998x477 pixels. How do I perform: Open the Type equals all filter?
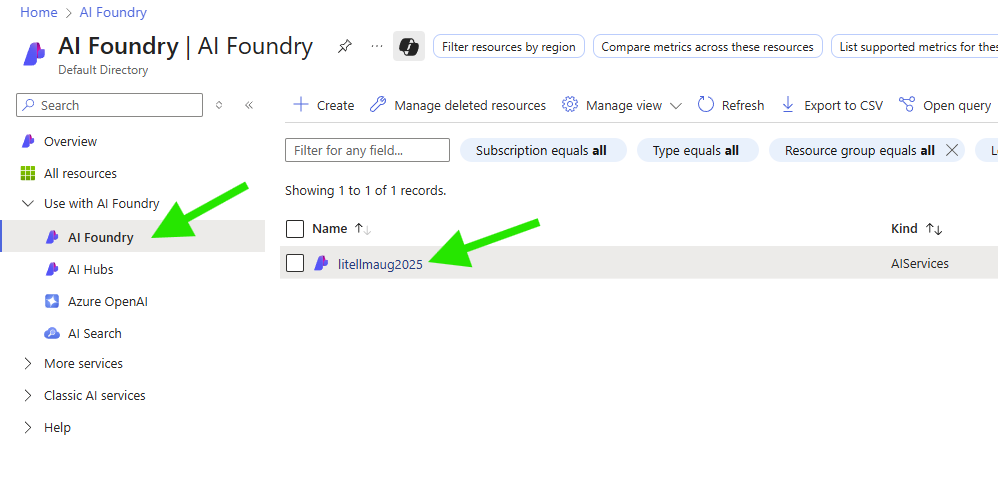click(x=698, y=150)
